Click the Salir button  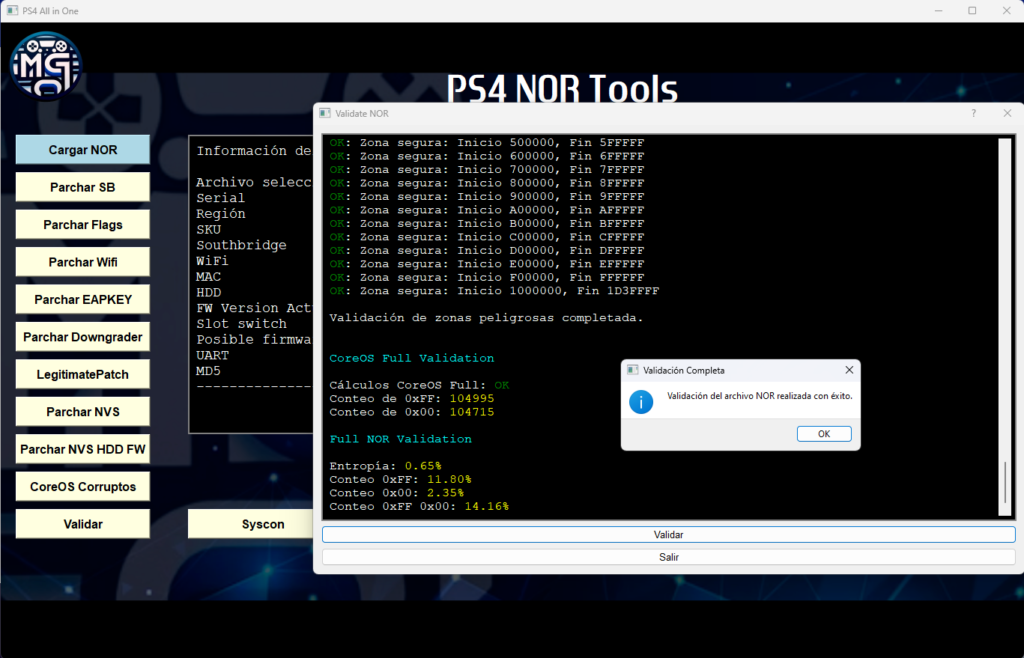[x=668, y=557]
